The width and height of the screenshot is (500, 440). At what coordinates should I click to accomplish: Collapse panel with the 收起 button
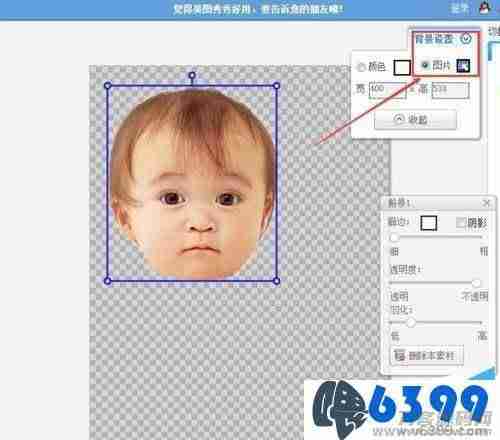point(415,119)
